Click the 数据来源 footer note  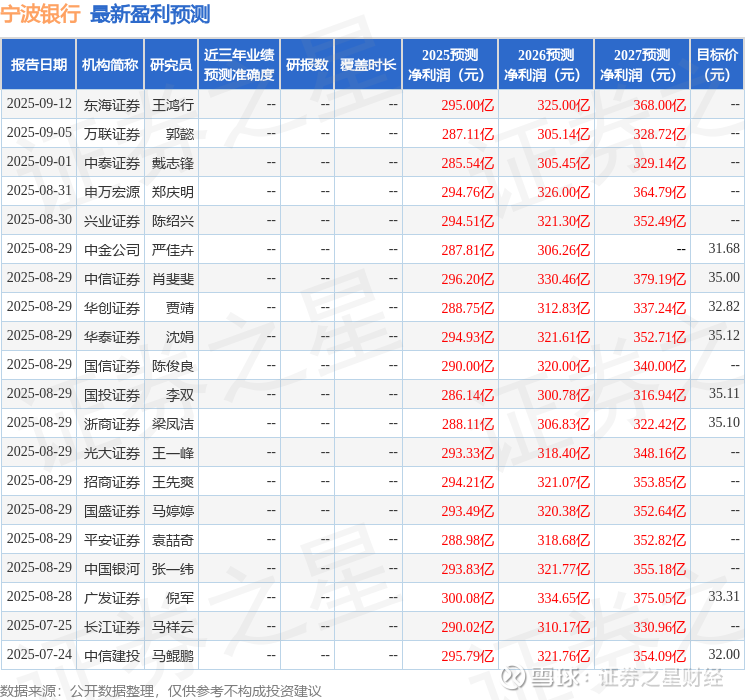161,690
